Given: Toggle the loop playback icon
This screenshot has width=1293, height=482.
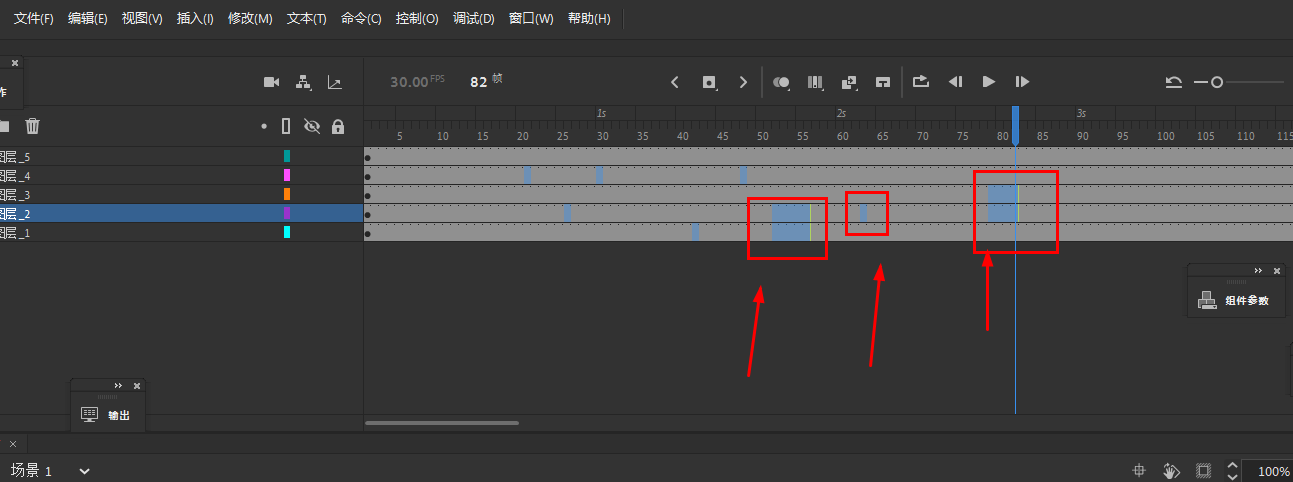Looking at the screenshot, I should pos(921,82).
